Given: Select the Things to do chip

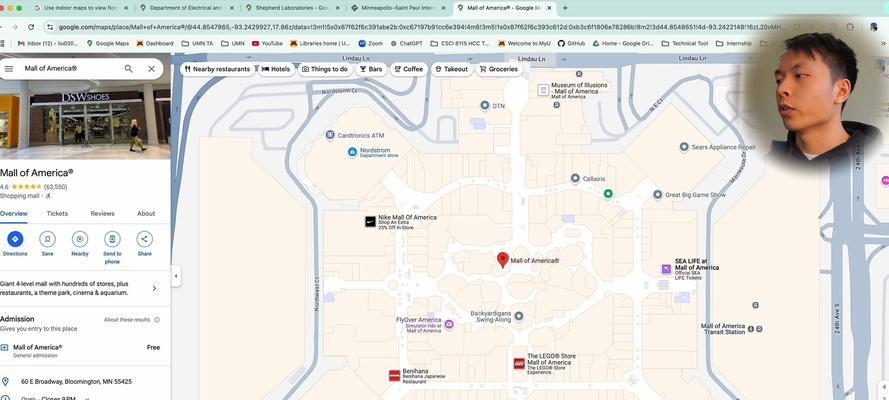Looking at the screenshot, I should click(x=325, y=69).
